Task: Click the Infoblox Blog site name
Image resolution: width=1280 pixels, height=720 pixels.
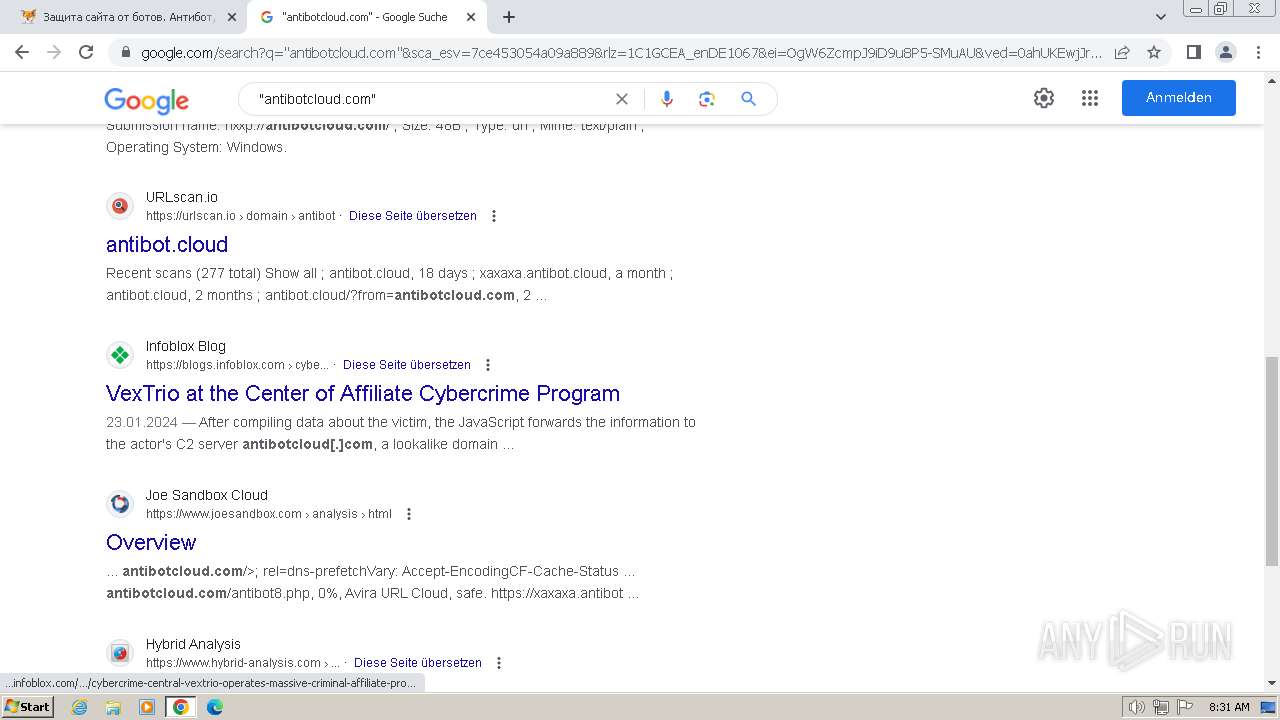Action: [x=186, y=346]
